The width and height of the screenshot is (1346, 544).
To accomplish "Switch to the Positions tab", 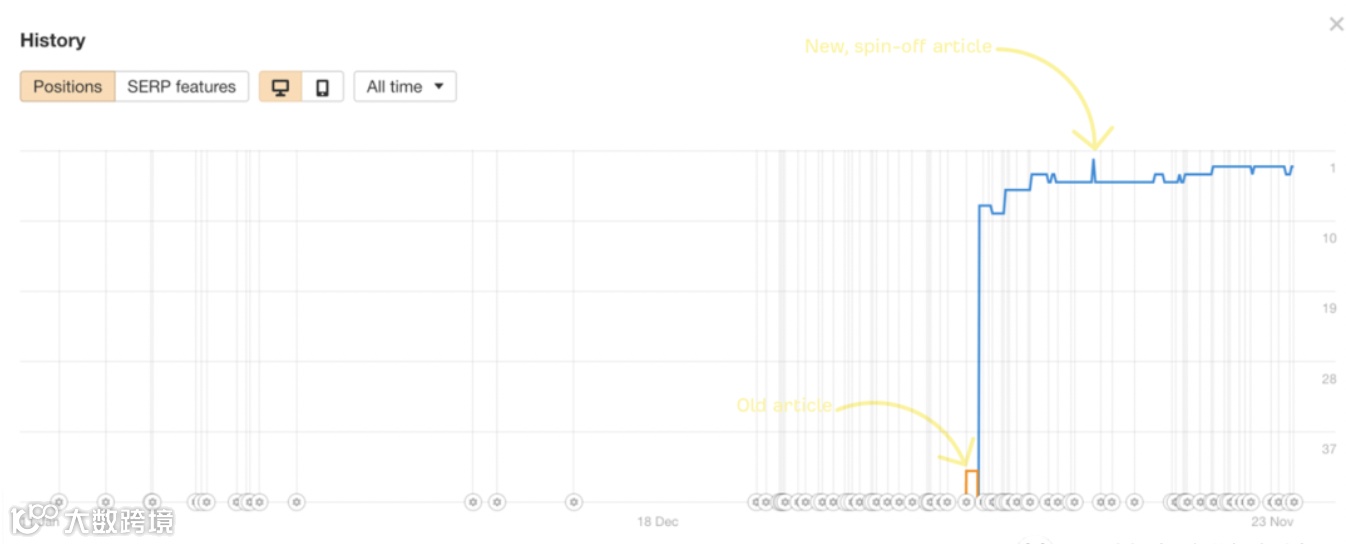I will click(x=67, y=87).
